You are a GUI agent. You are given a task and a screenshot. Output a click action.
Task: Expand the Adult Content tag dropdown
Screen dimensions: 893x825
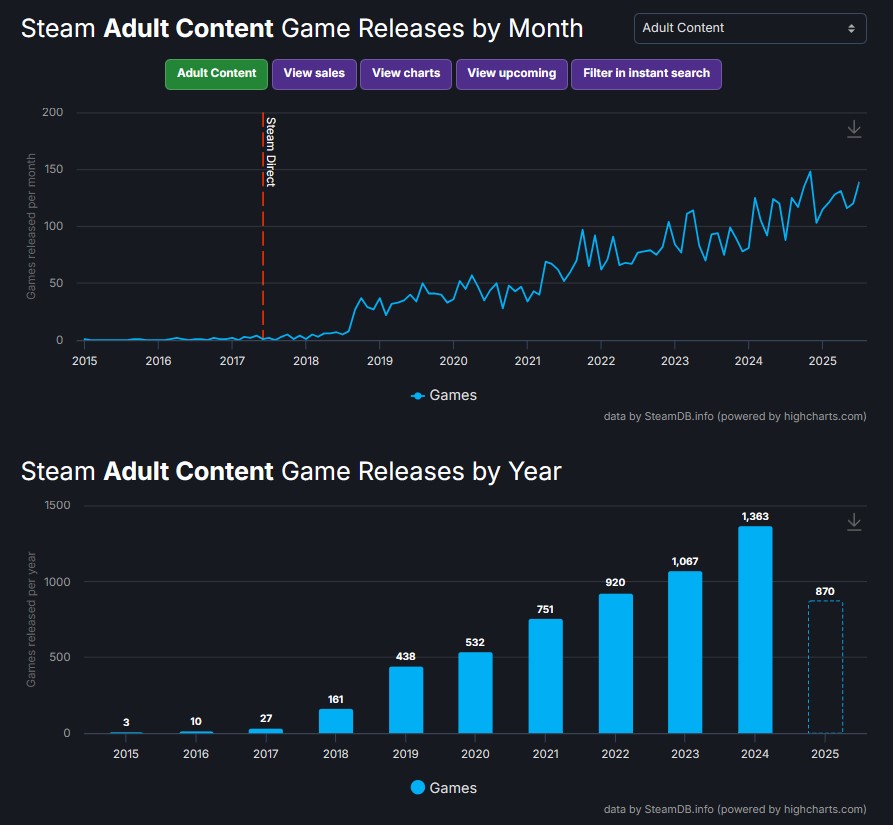coord(750,28)
